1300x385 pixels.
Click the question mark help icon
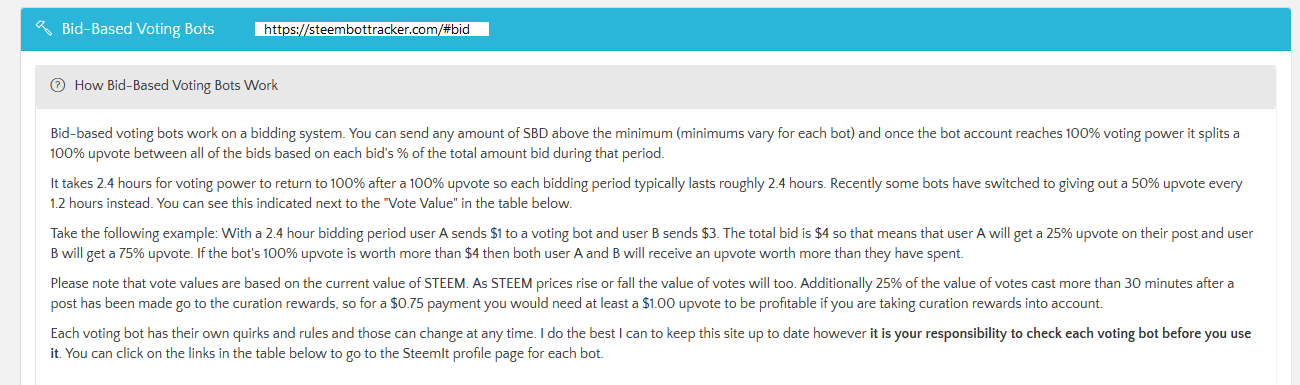tap(58, 86)
